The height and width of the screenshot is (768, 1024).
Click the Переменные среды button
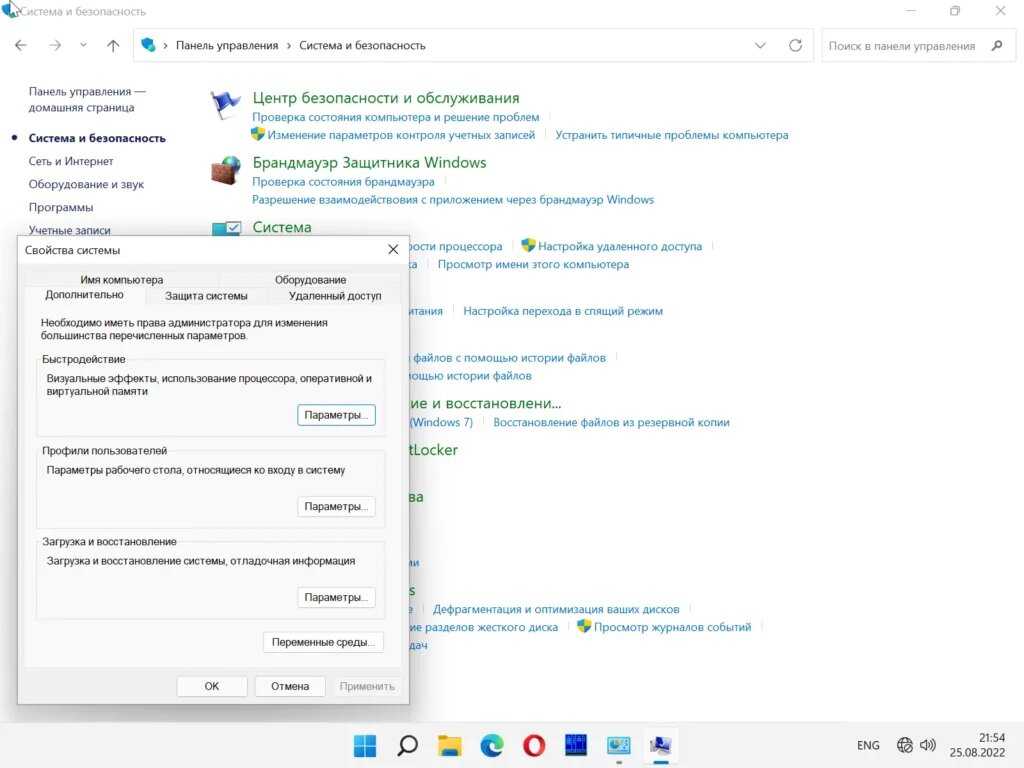tap(323, 642)
